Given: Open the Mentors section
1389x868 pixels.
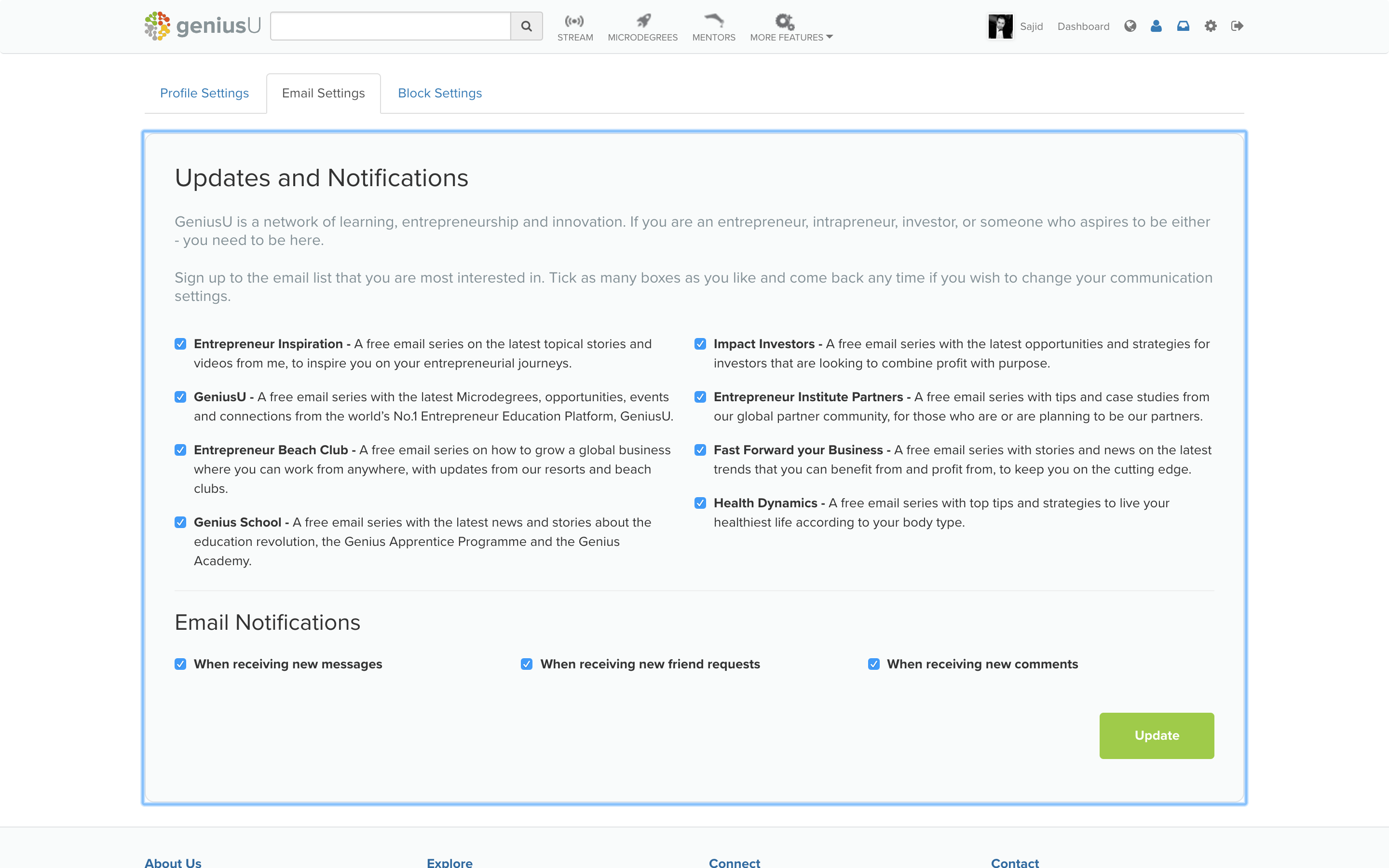Looking at the screenshot, I should [713, 27].
